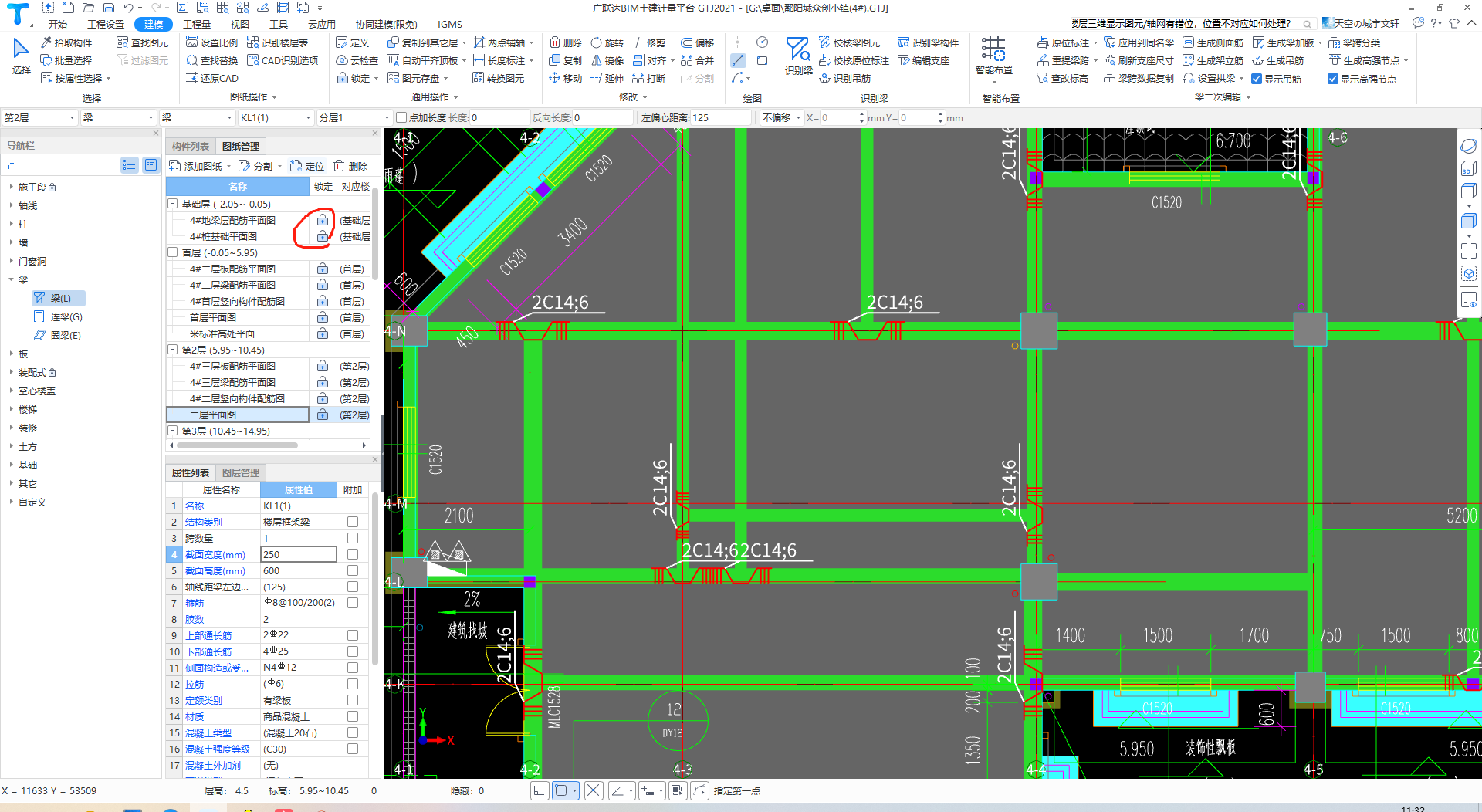Click 定位 locate button in drawing panel
This screenshot has width=1482, height=812.
[x=307, y=166]
